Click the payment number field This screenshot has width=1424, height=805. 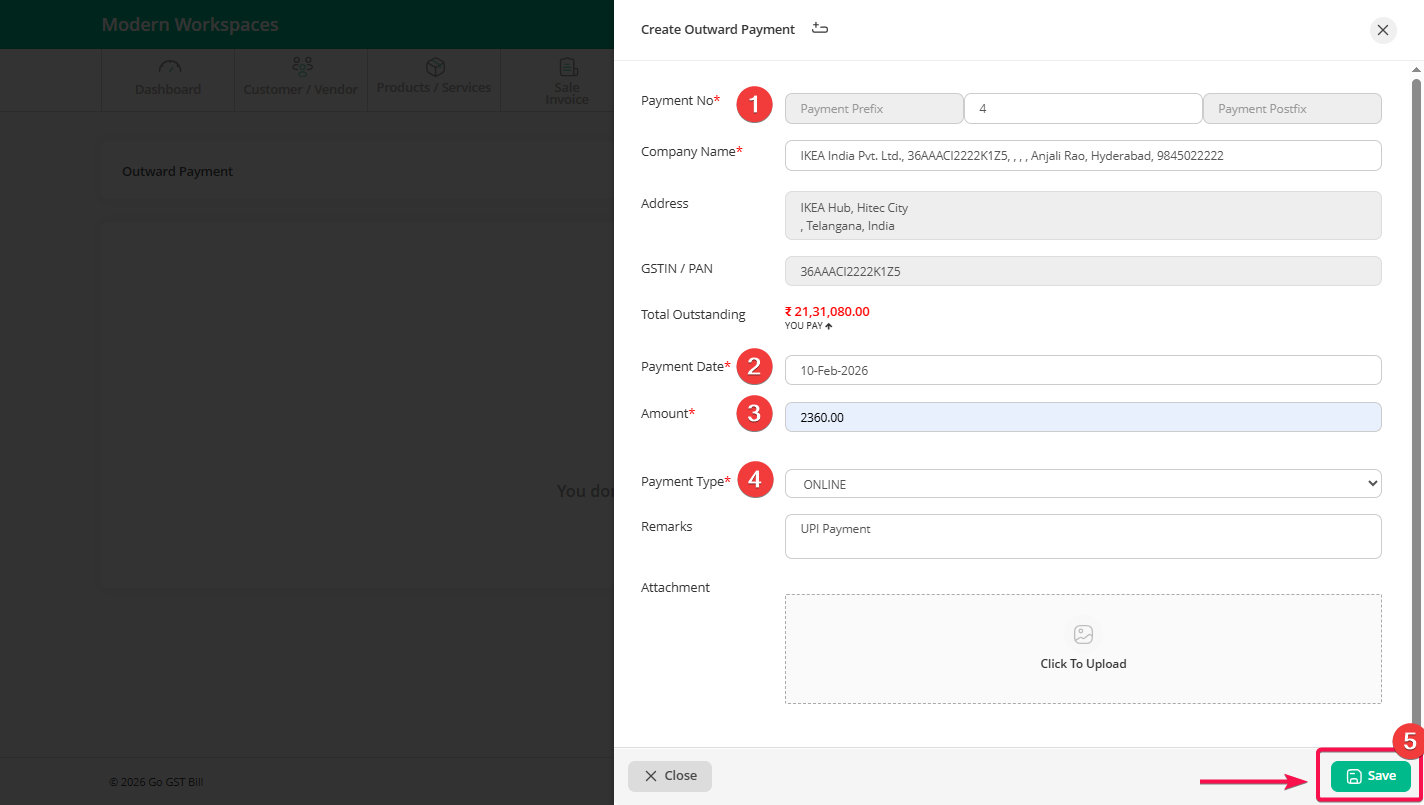point(1082,109)
